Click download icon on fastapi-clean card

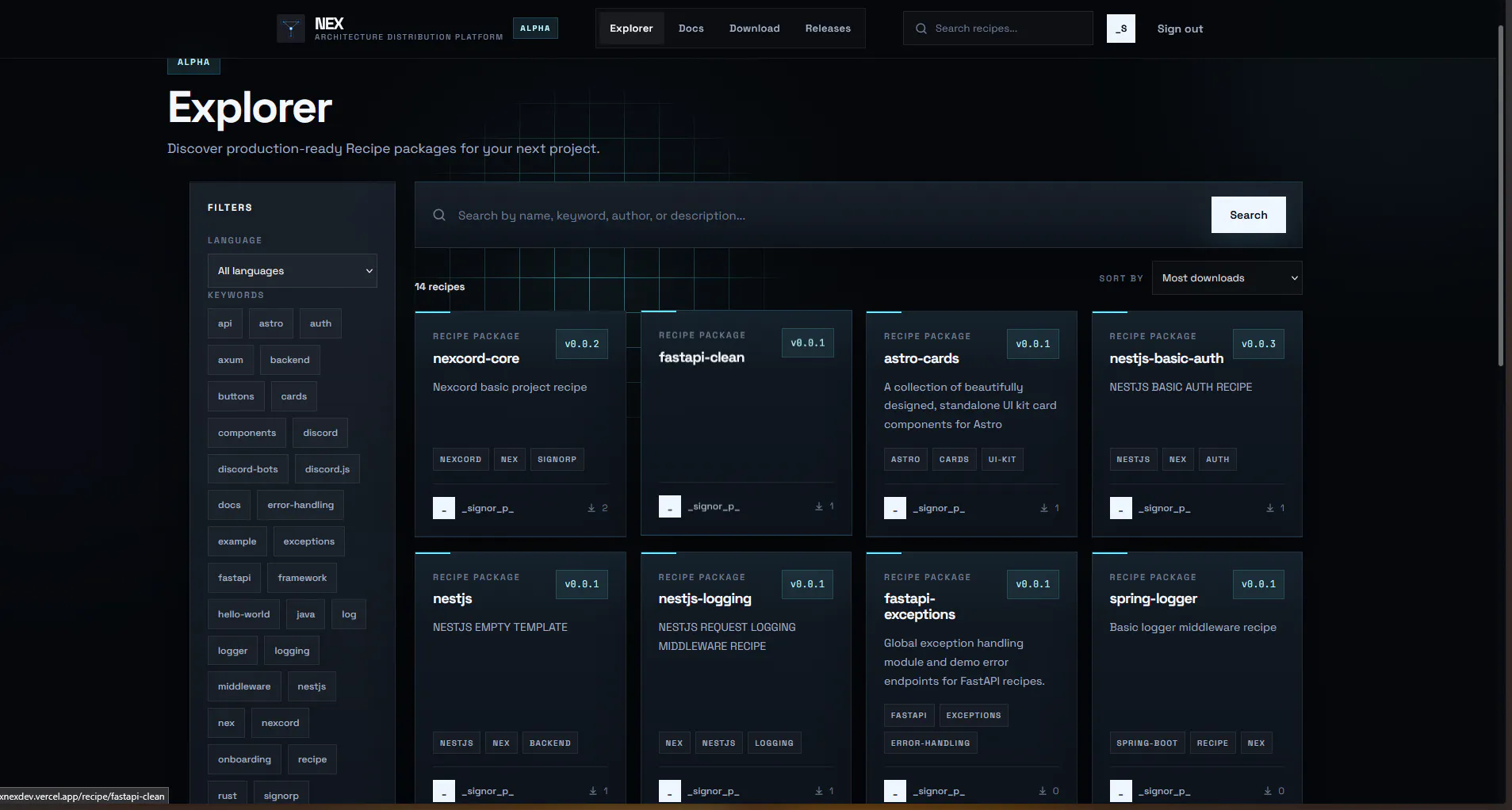(819, 506)
